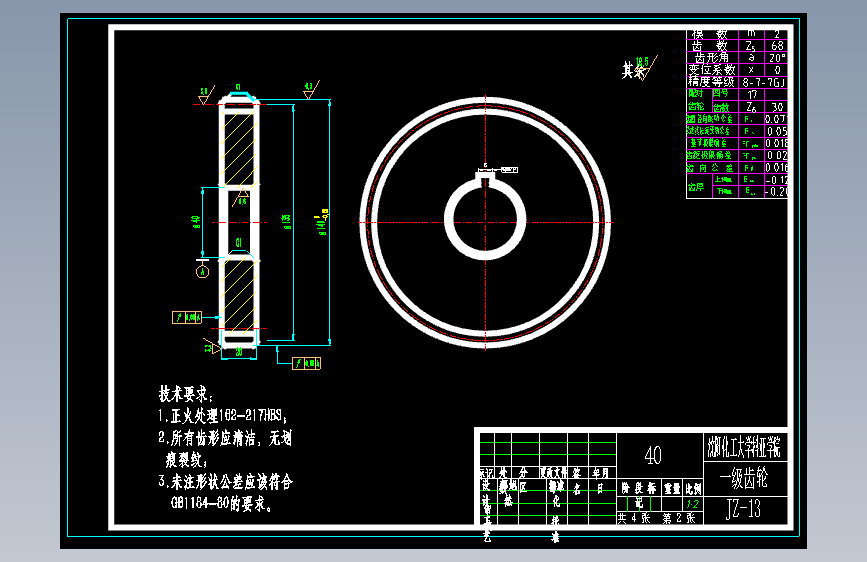Click '共 4 张 第 2 张' sheet count text
The image size is (867, 562).
click(657, 519)
